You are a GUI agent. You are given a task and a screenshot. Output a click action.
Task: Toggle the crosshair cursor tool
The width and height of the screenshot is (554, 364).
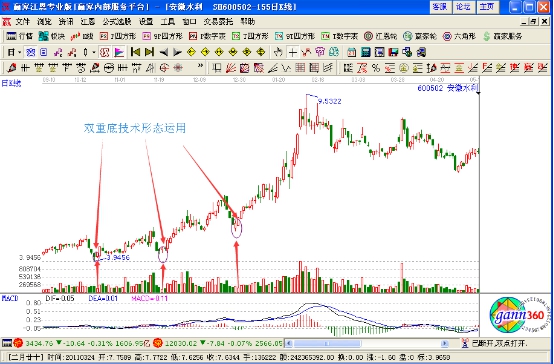click(x=292, y=53)
